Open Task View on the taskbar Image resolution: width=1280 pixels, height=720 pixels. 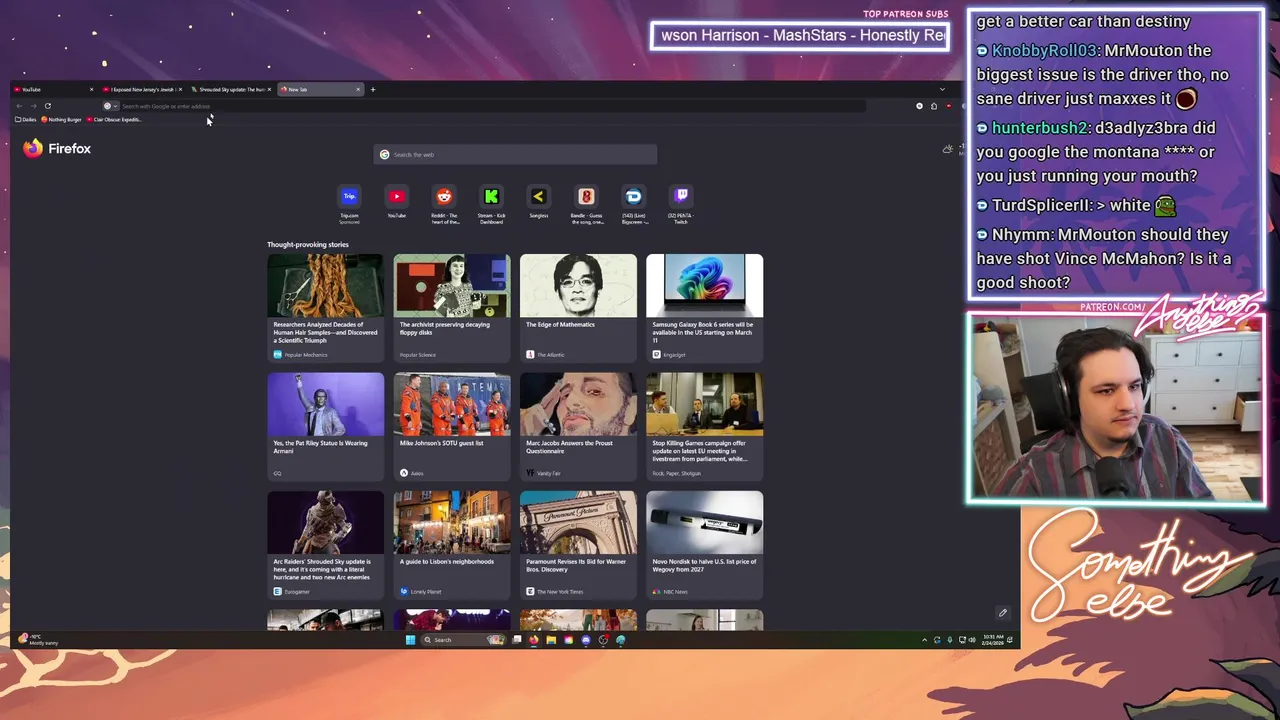tap(517, 640)
